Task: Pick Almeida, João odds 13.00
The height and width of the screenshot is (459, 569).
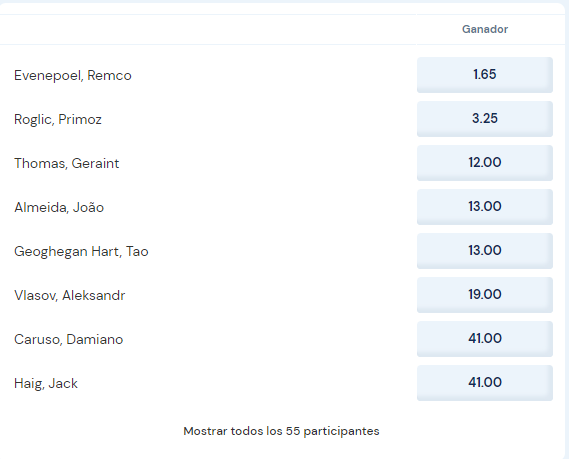Action: click(485, 207)
